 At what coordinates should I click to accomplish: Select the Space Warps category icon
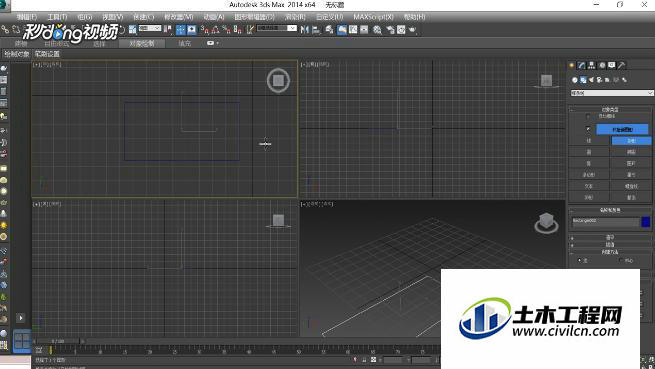(x=616, y=79)
